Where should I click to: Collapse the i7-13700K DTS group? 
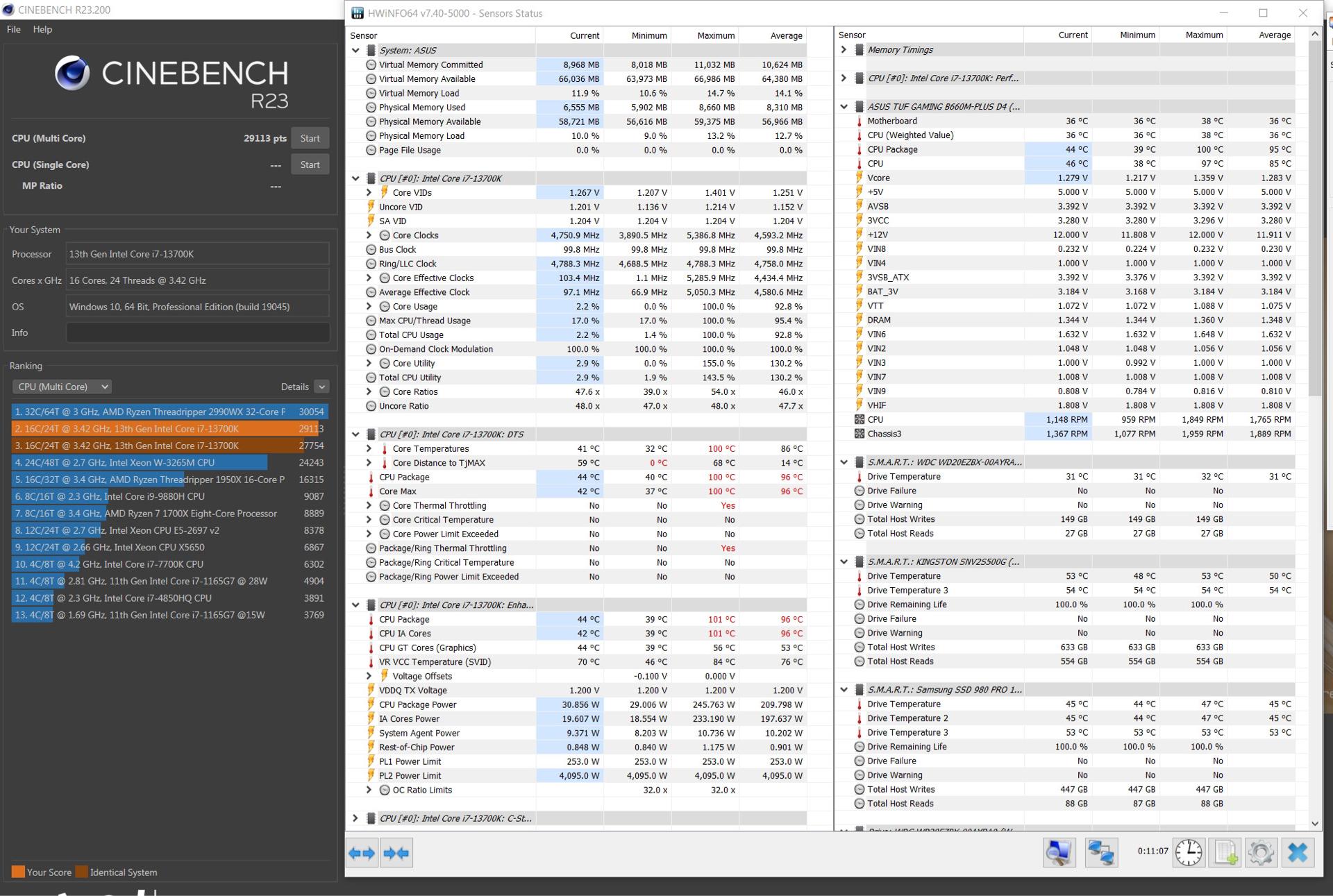click(x=356, y=434)
